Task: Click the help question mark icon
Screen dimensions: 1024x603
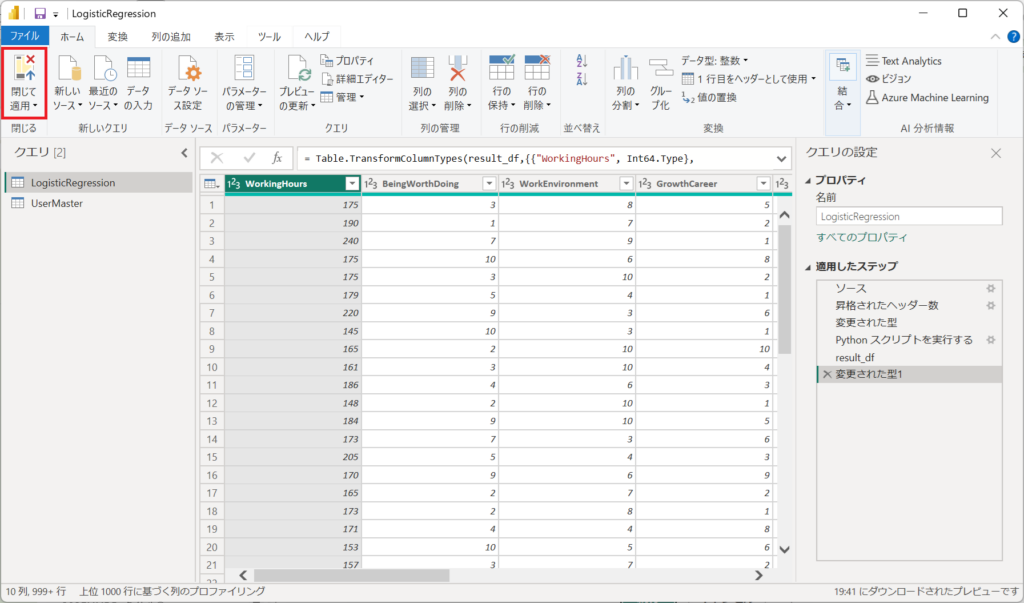Action: 1014,37
